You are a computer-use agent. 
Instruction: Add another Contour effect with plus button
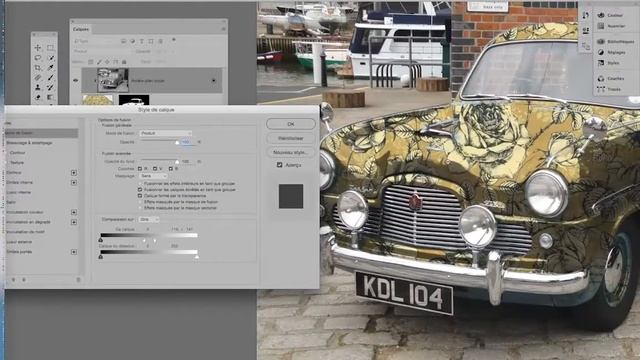[x=74, y=173]
